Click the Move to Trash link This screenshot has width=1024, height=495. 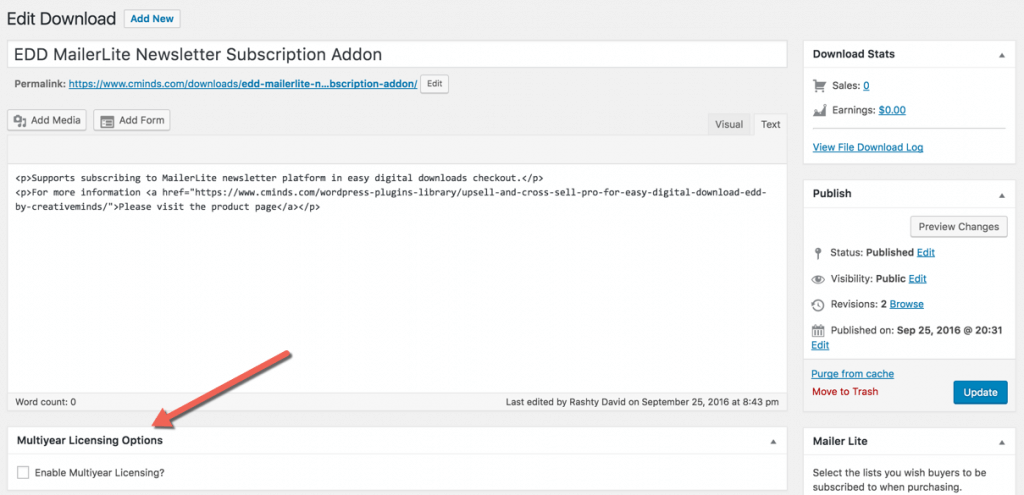click(844, 391)
